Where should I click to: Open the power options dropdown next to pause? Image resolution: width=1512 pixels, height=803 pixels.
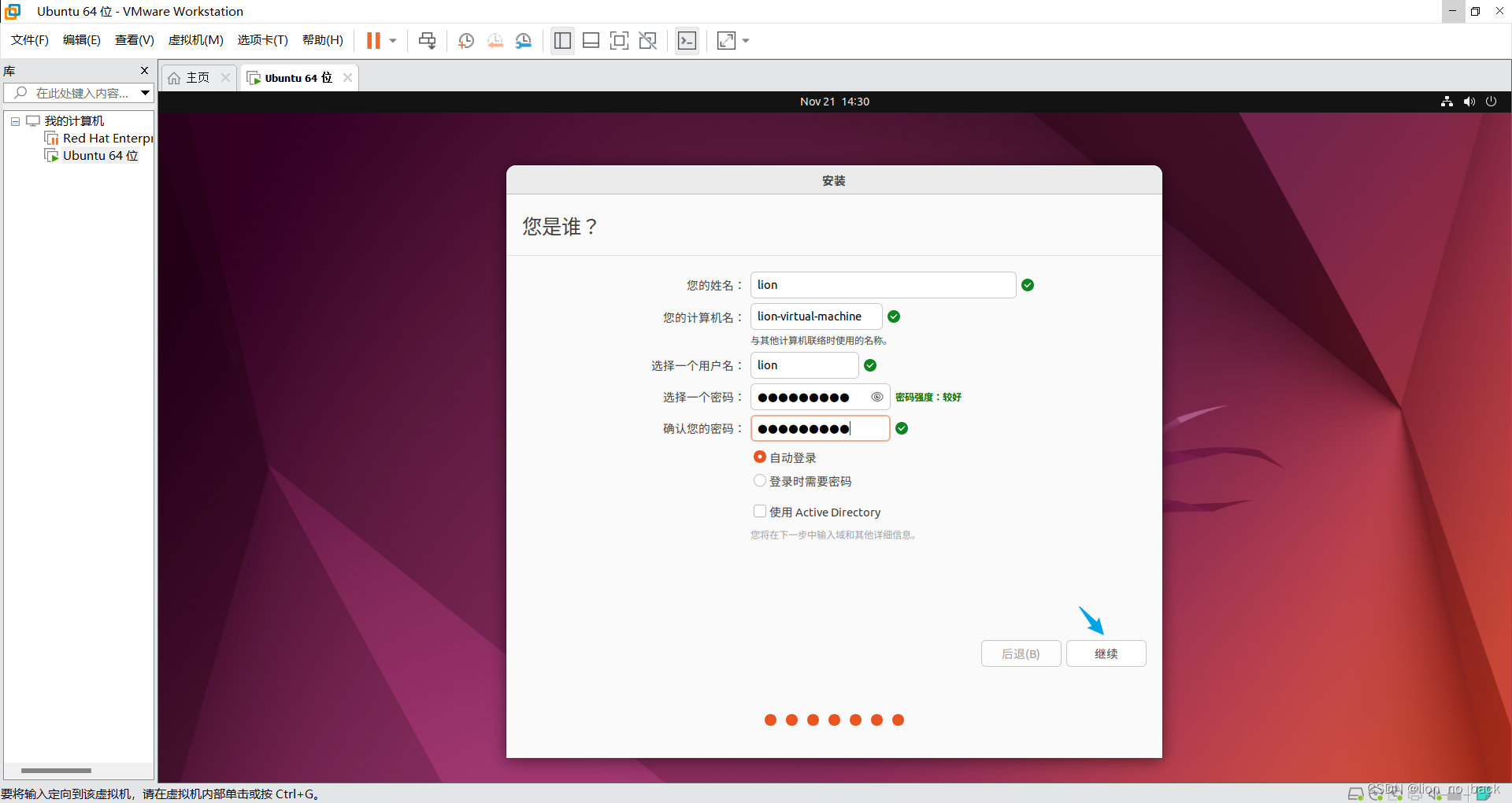(x=393, y=41)
